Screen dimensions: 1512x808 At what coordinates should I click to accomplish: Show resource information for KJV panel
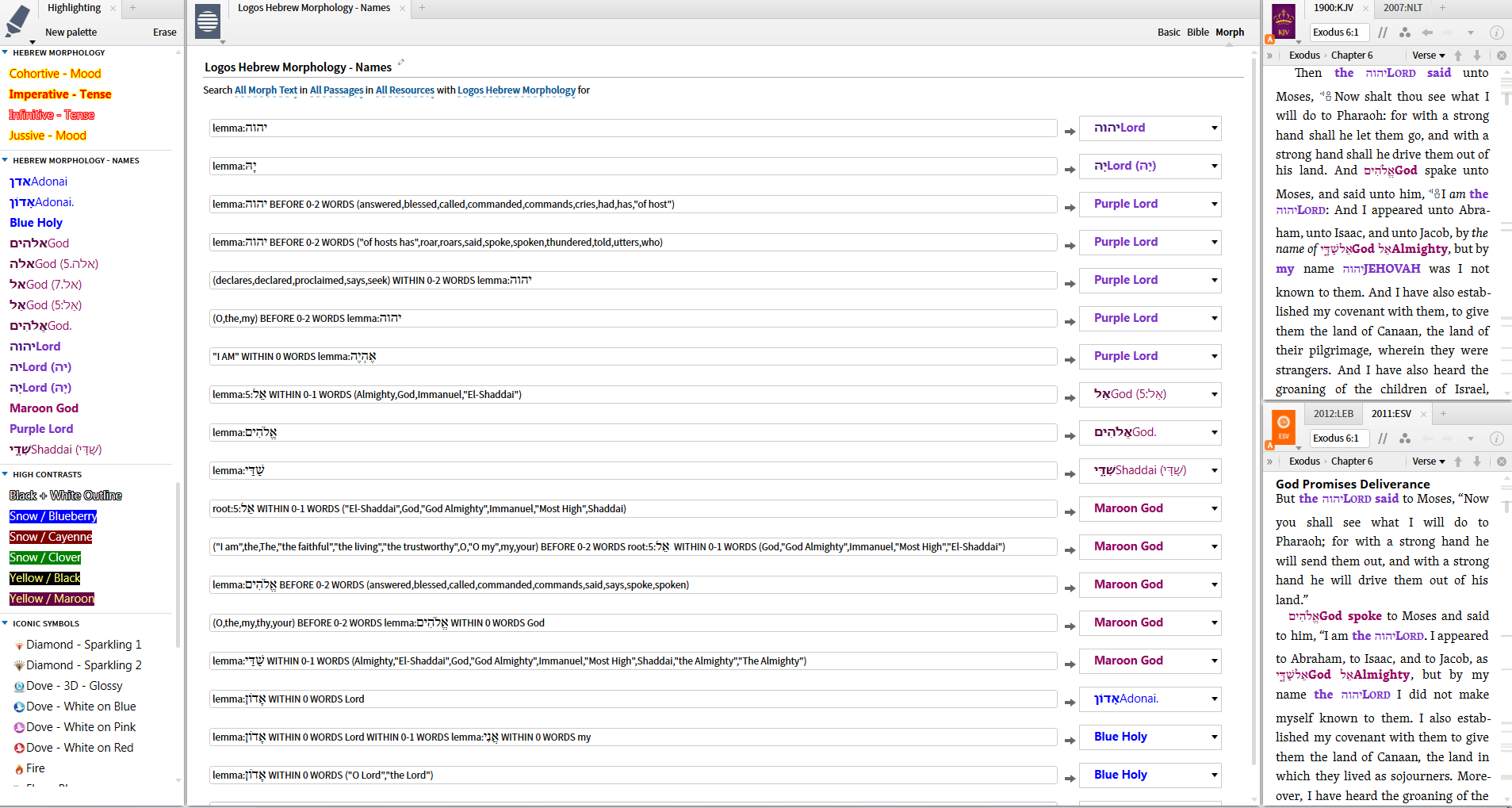point(1496,33)
